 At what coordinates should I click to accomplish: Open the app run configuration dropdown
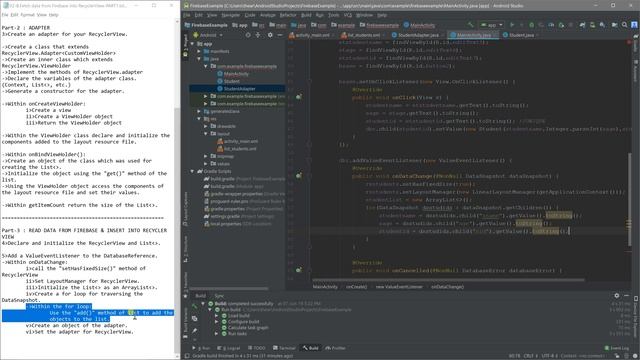[491, 25]
